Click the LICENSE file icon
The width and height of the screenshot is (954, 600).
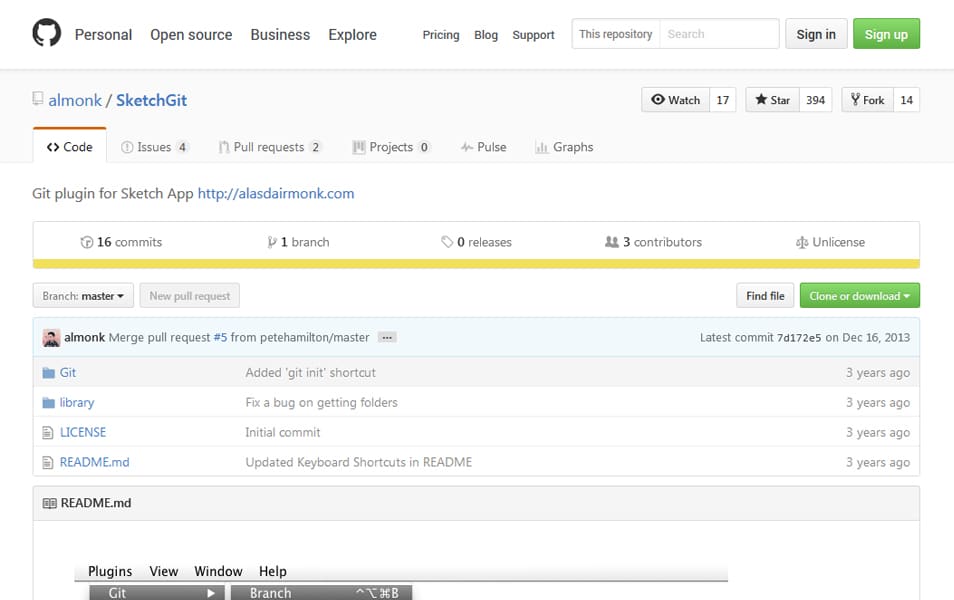pyautogui.click(x=48, y=433)
